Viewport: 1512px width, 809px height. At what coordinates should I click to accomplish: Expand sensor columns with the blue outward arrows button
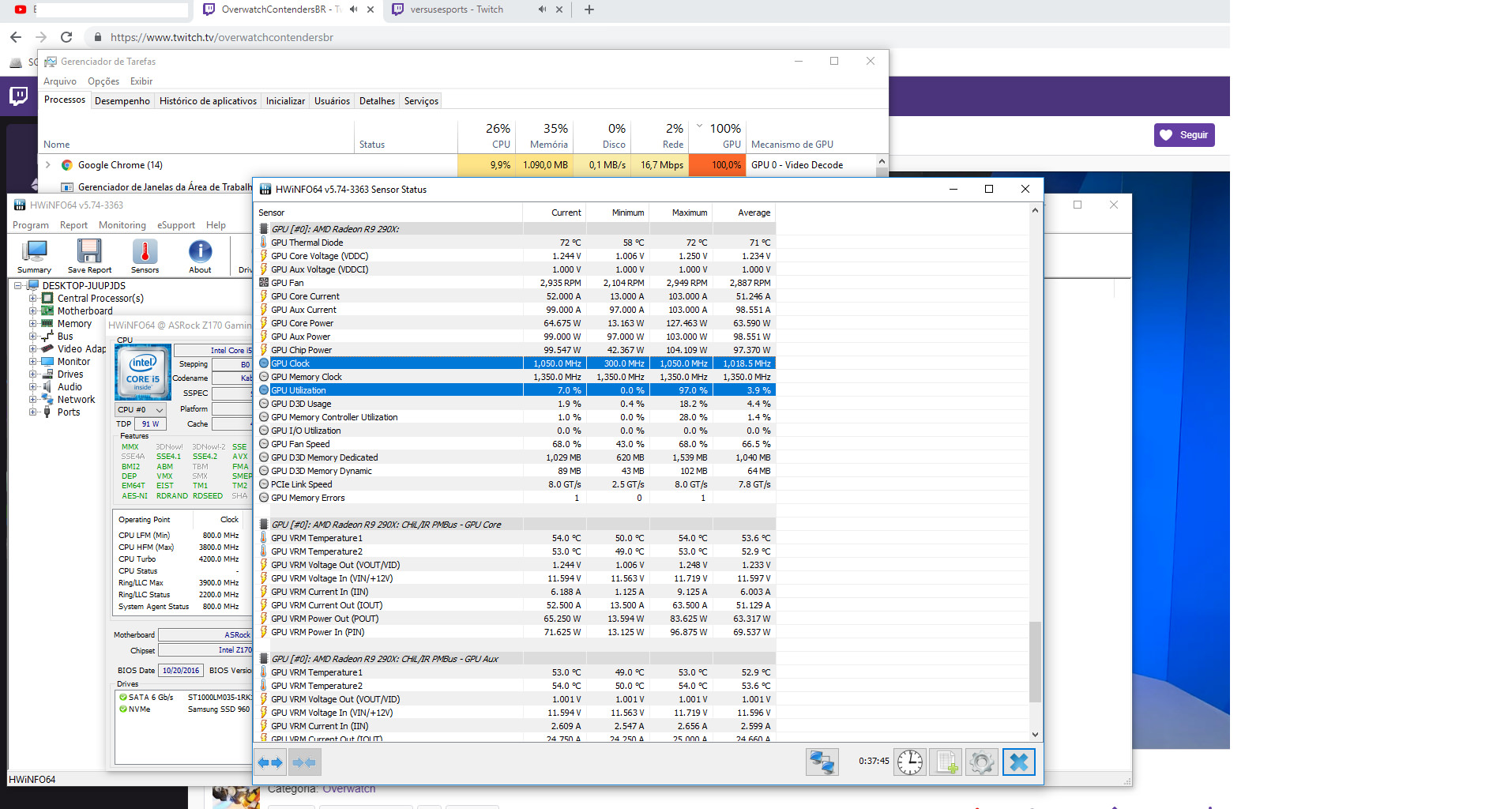(270, 762)
